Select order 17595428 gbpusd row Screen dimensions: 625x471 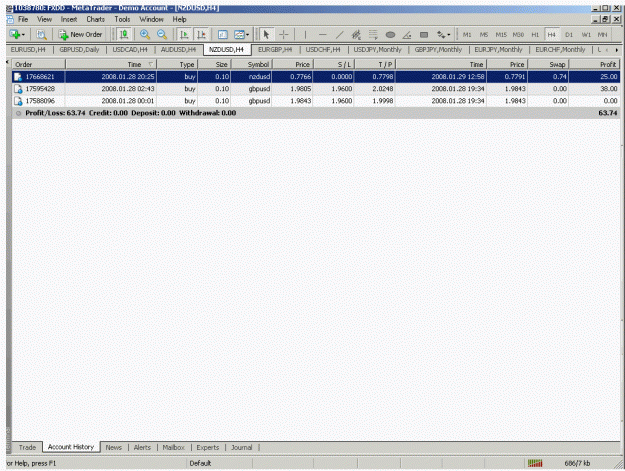point(316,89)
